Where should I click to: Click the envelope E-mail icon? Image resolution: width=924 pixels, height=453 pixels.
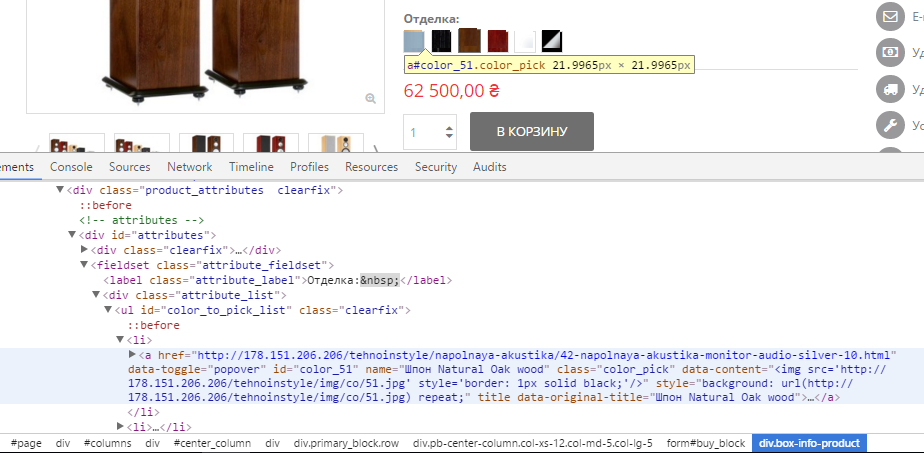click(890, 17)
